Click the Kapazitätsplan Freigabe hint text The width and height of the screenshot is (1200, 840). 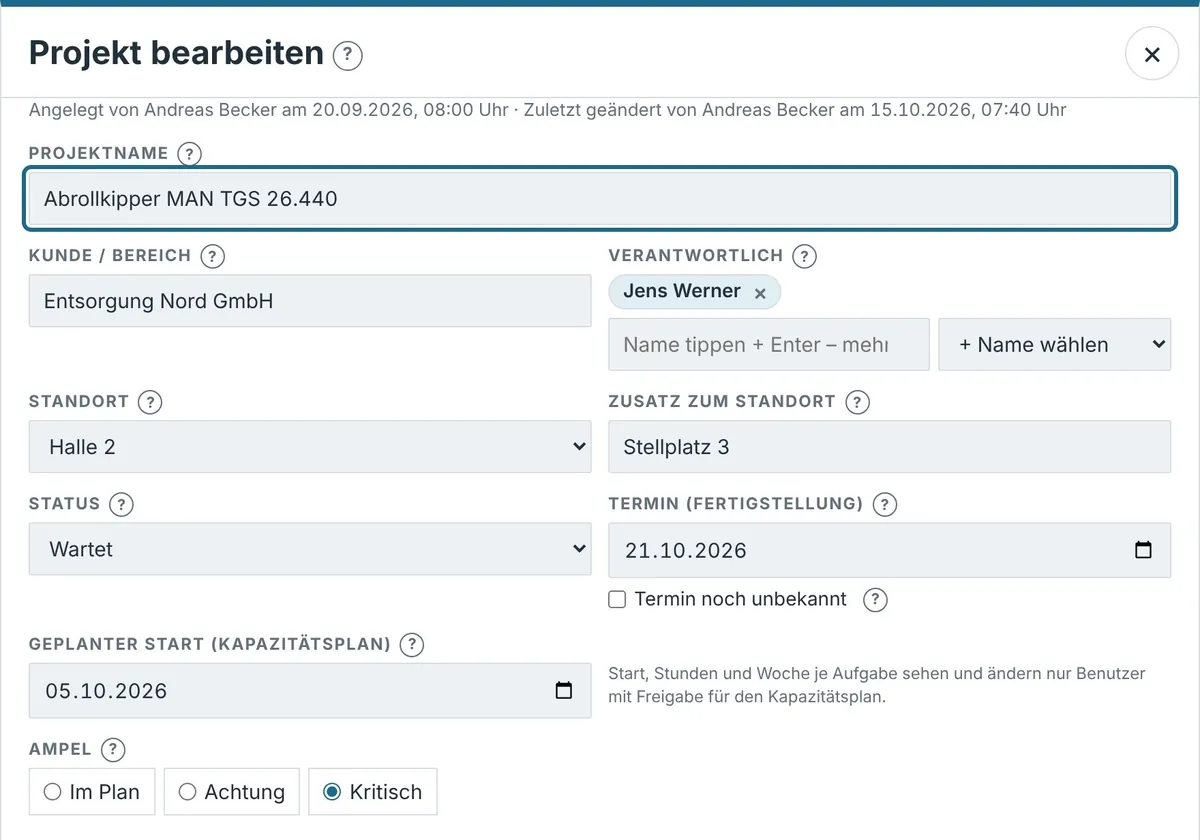pos(877,685)
